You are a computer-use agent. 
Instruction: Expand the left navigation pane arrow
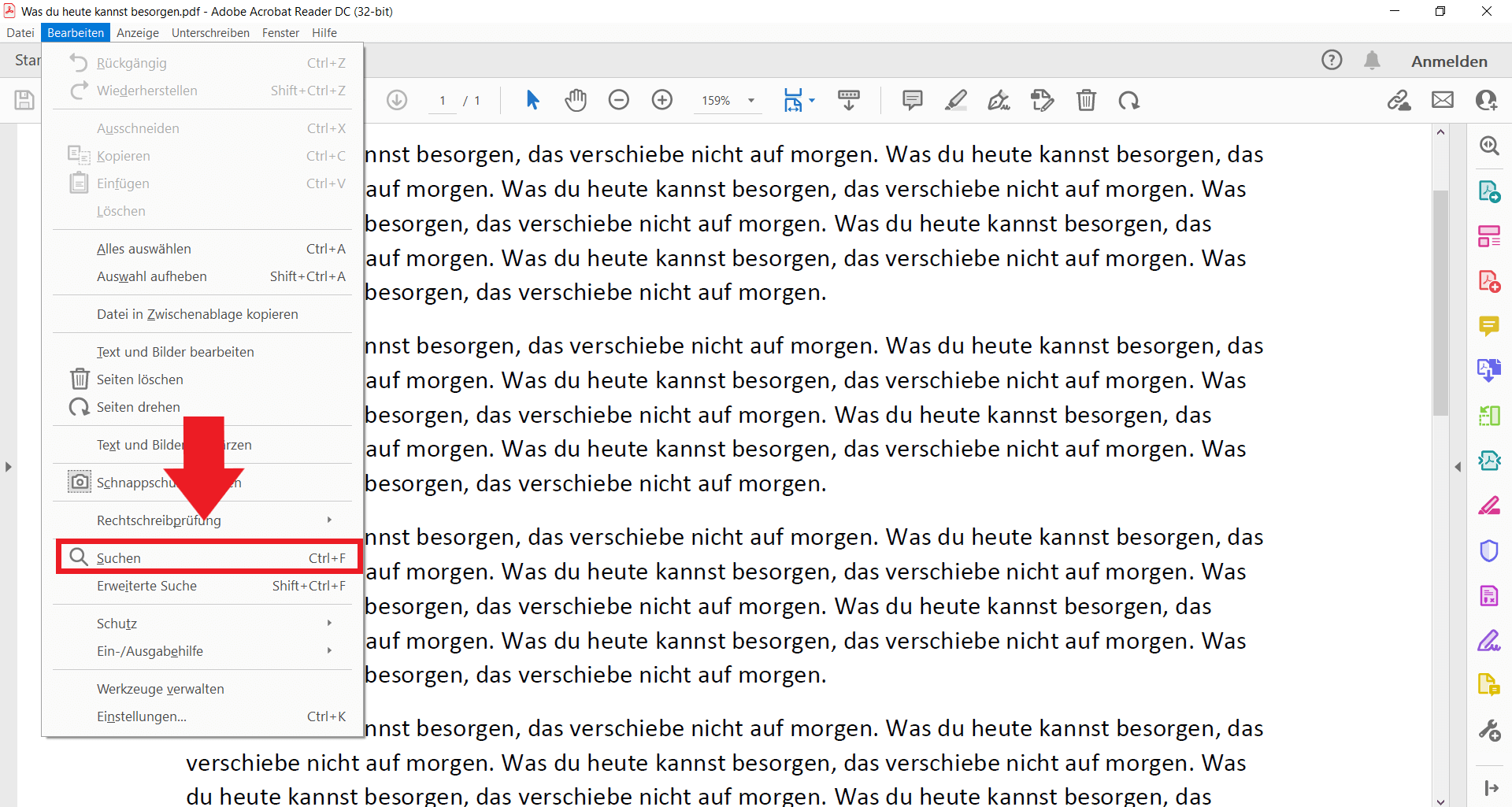(8, 467)
